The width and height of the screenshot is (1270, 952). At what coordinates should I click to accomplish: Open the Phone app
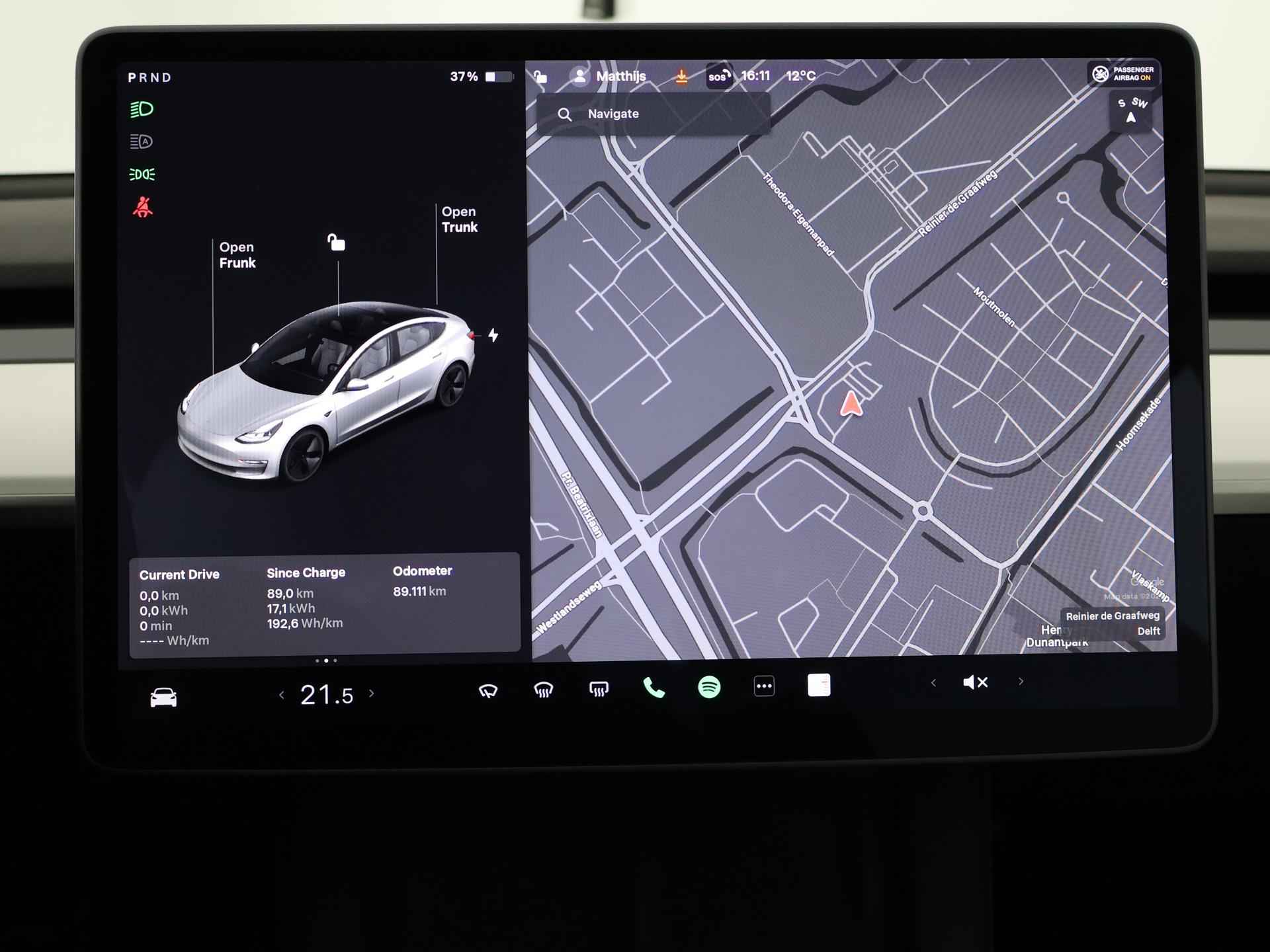pos(654,688)
